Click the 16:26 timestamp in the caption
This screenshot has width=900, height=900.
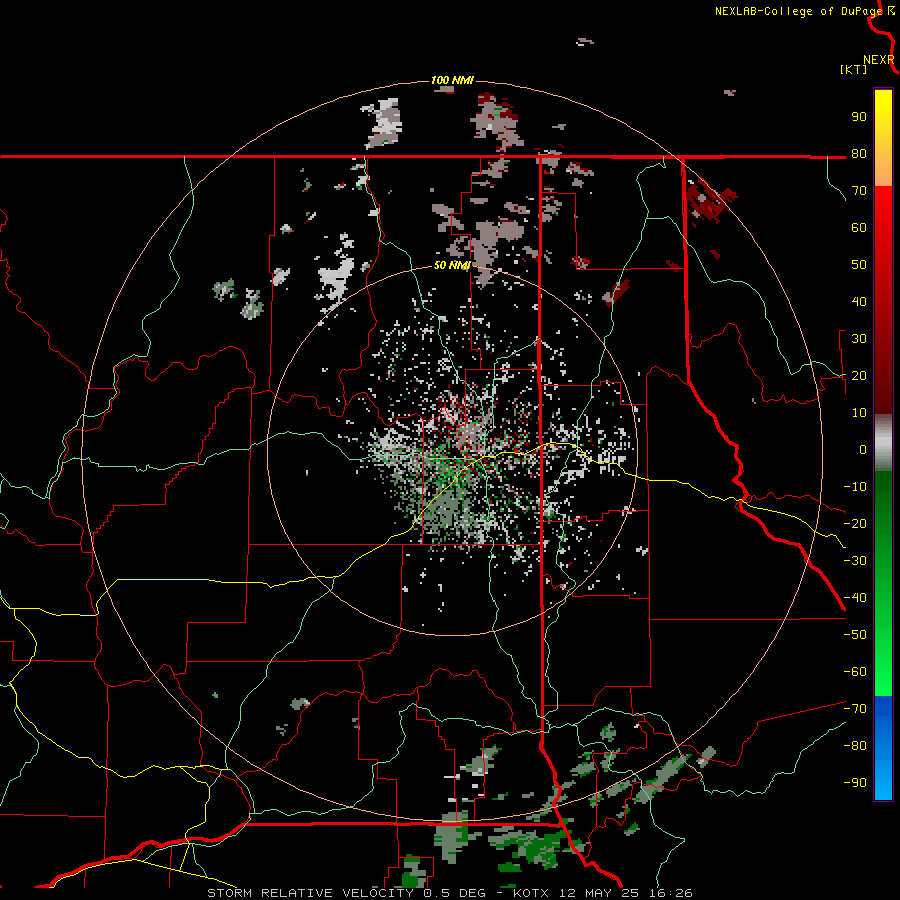tap(670, 893)
